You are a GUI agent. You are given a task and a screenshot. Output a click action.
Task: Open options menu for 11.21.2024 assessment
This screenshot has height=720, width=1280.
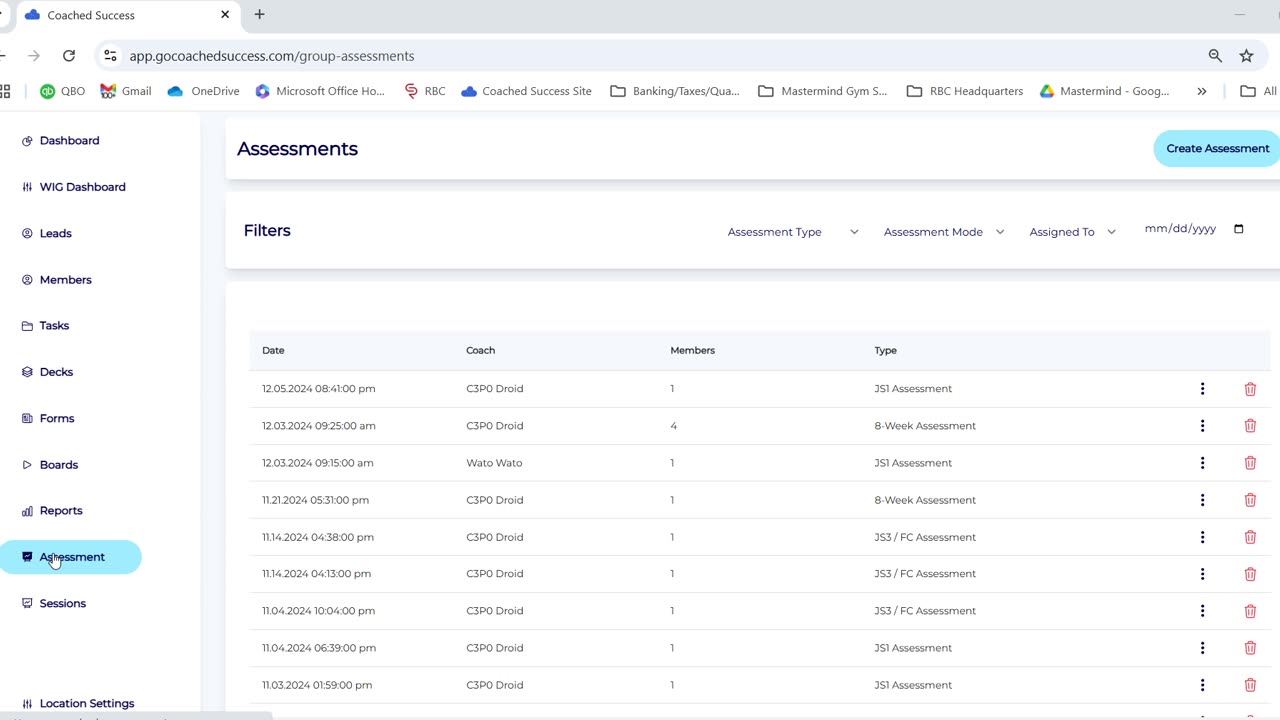1202,500
